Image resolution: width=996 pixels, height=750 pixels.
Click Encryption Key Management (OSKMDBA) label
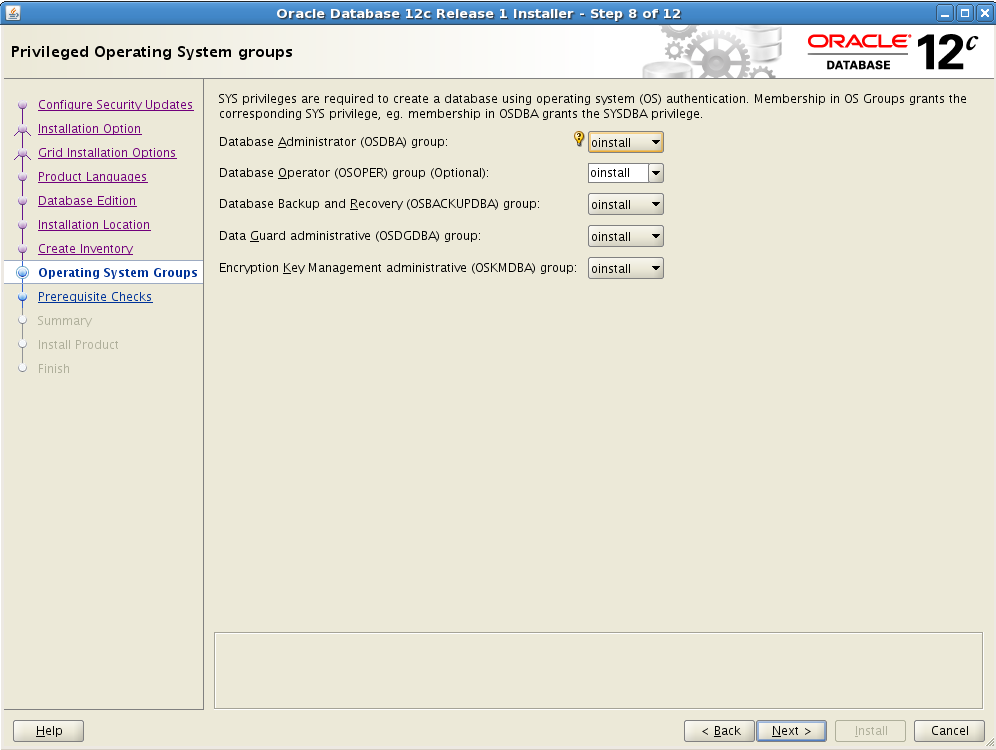(398, 268)
